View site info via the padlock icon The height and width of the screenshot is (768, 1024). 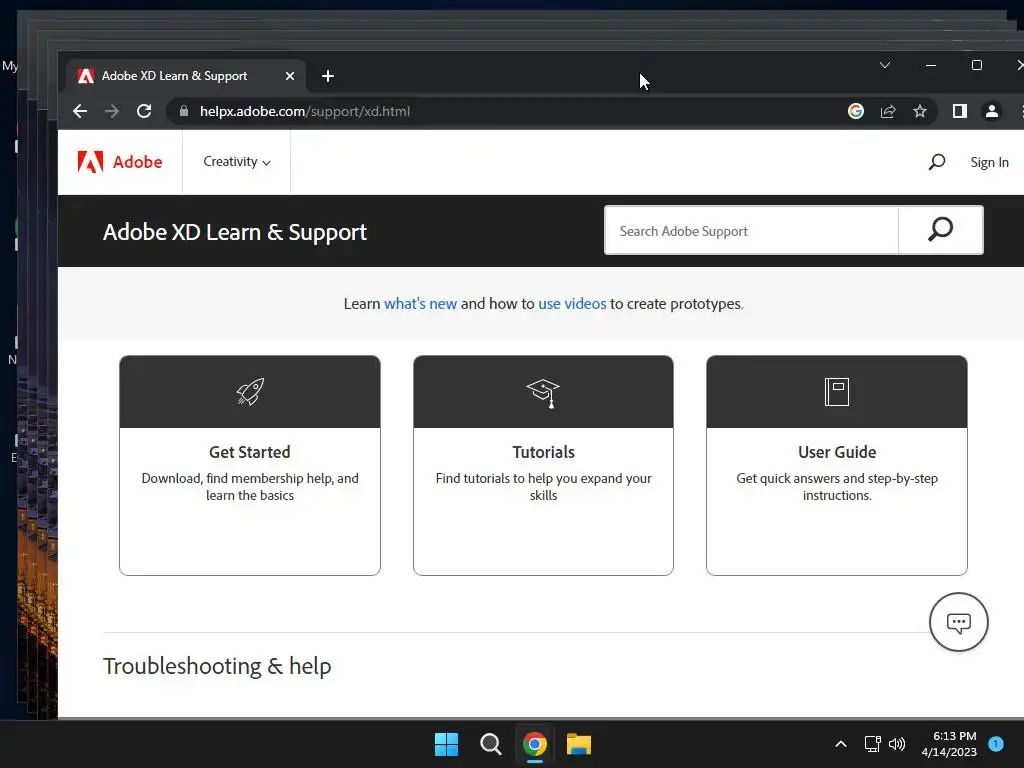(184, 112)
